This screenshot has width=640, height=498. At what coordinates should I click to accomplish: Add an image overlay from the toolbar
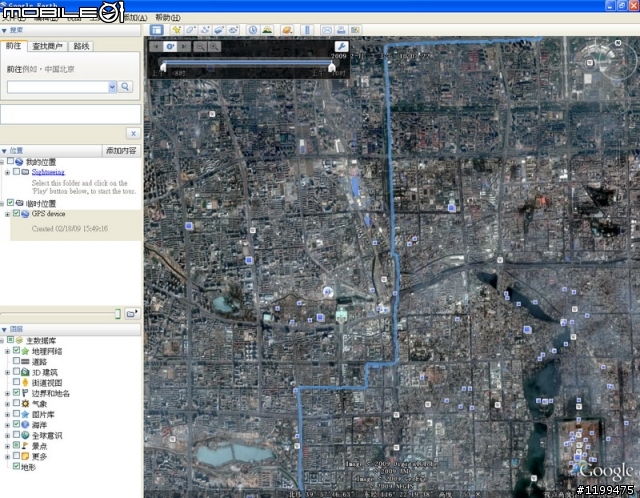click(x=219, y=30)
